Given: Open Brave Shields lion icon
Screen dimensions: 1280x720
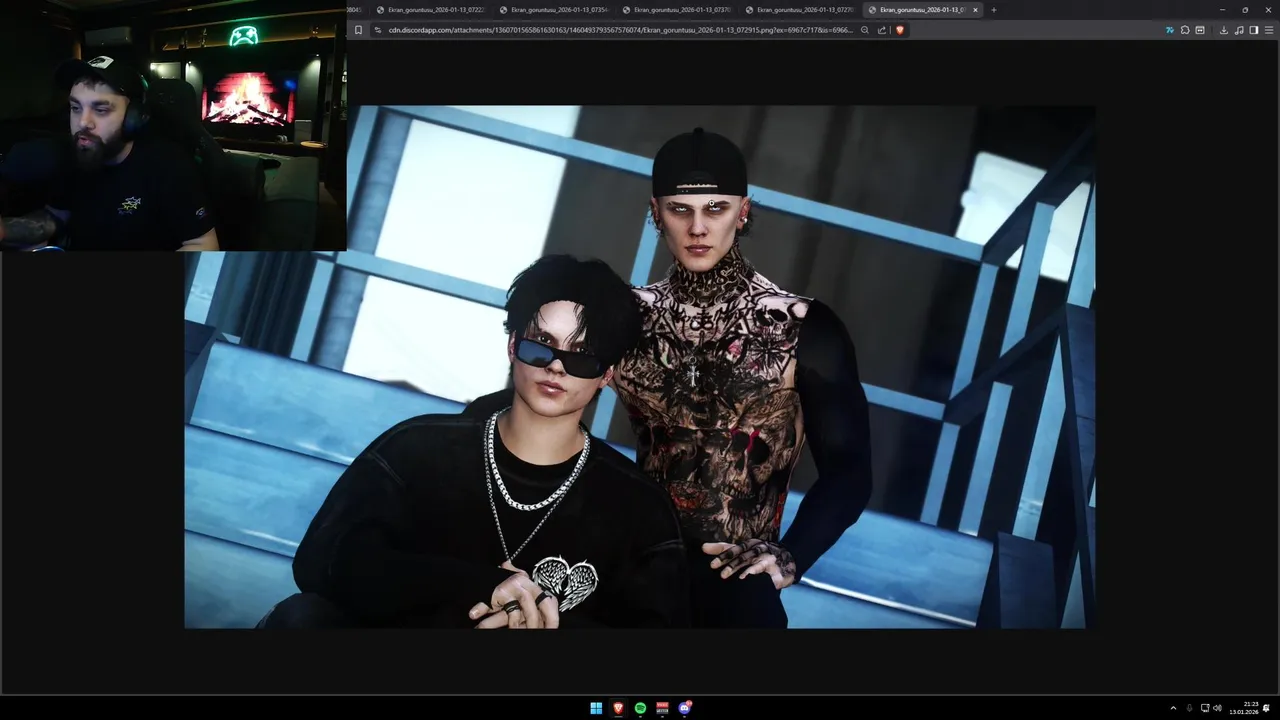Looking at the screenshot, I should (899, 30).
